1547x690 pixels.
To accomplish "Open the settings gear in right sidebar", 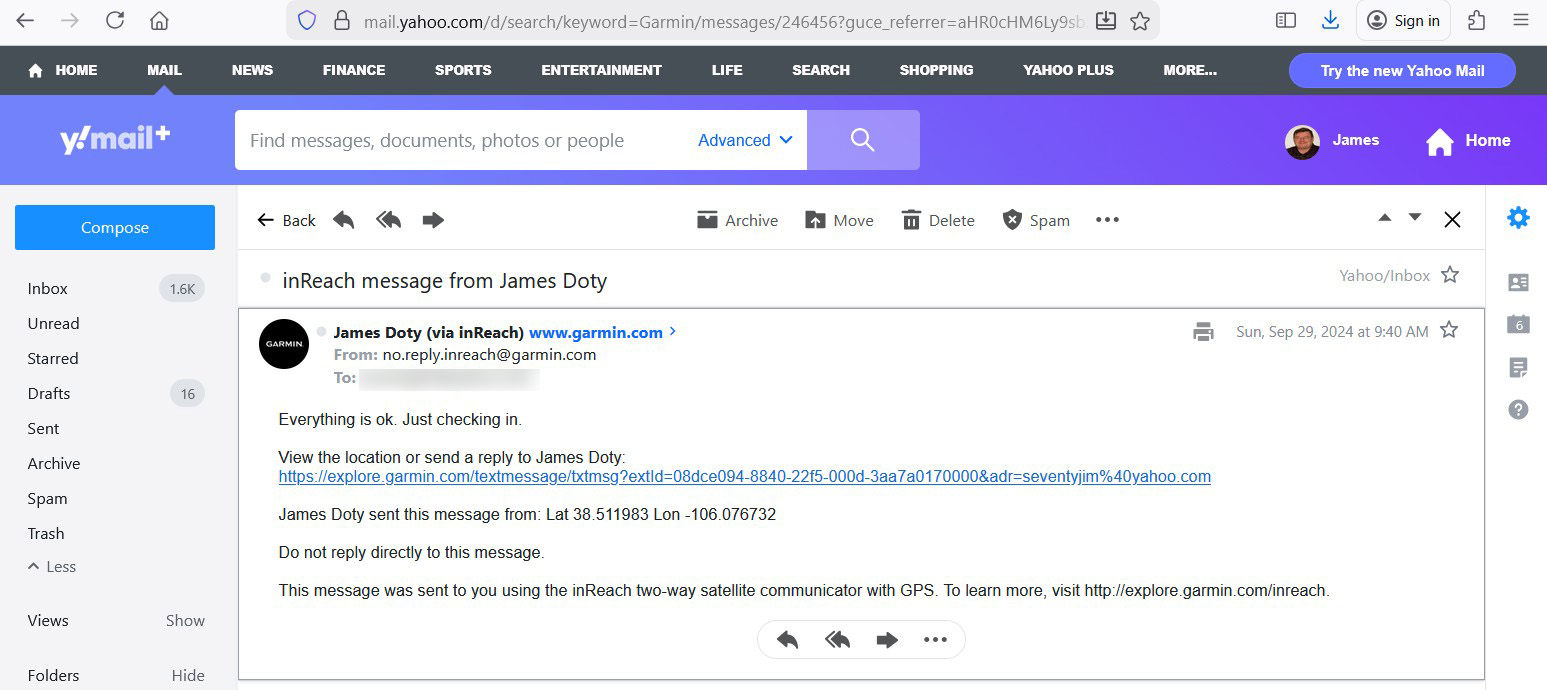I will tap(1518, 218).
